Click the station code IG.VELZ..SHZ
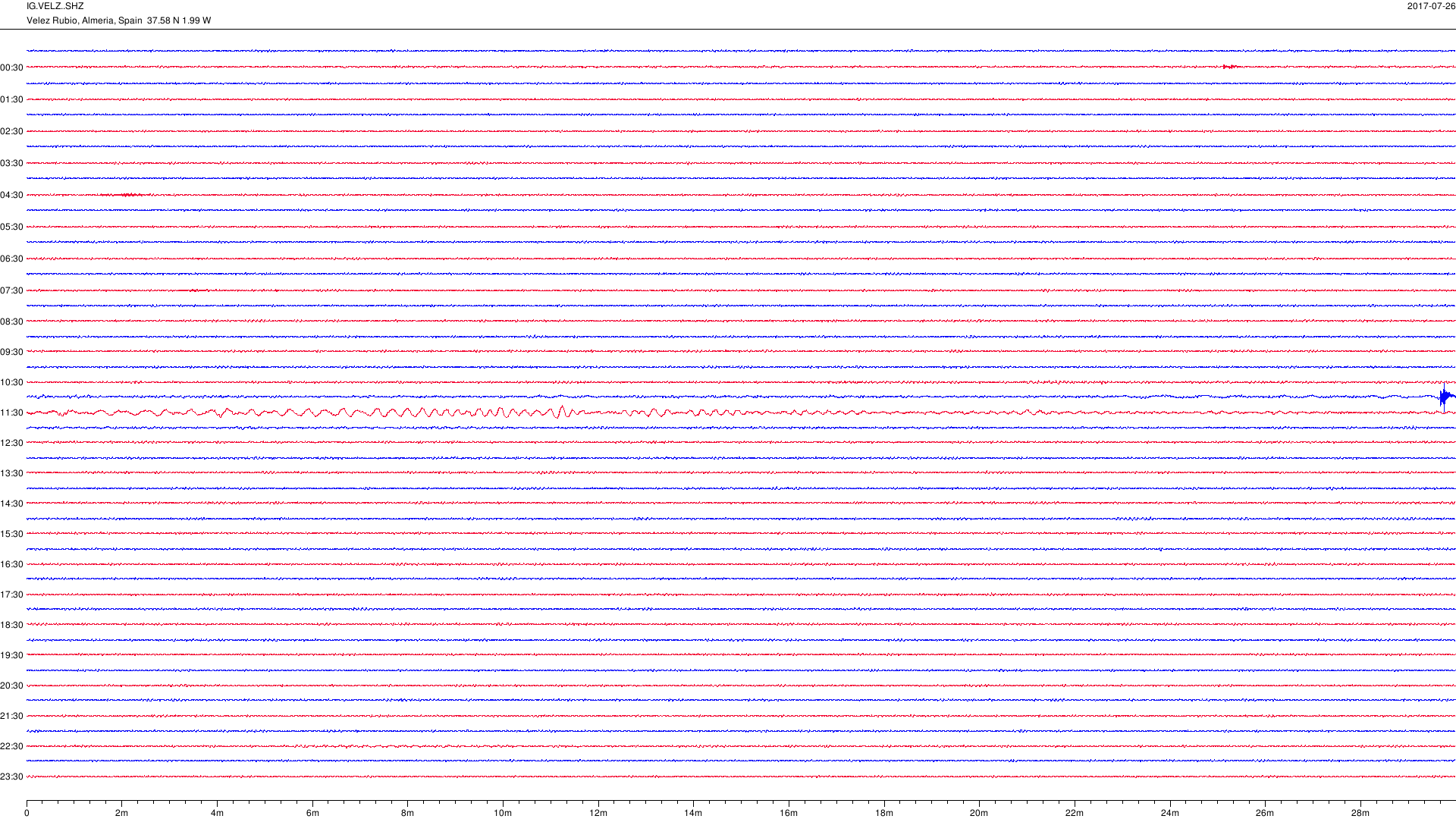The width and height of the screenshot is (1456, 819). coord(55,6)
